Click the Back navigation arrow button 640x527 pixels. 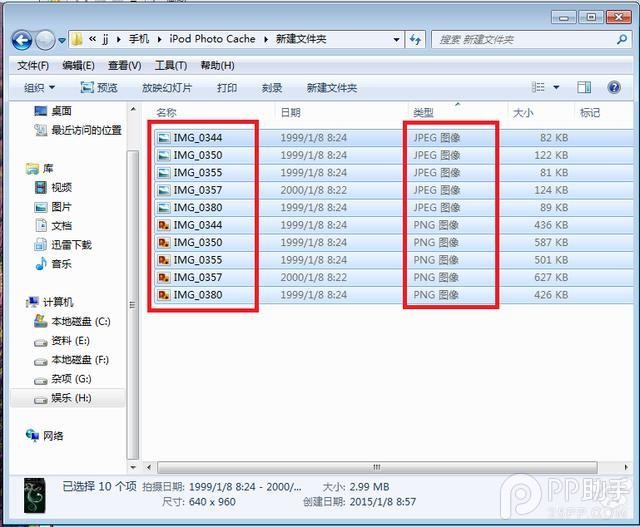click(x=22, y=40)
